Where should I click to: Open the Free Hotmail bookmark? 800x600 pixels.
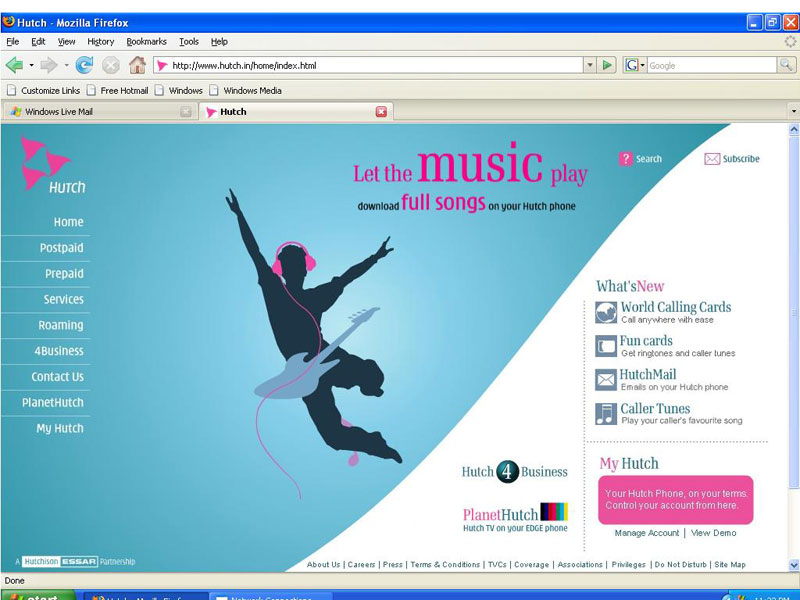pos(118,90)
